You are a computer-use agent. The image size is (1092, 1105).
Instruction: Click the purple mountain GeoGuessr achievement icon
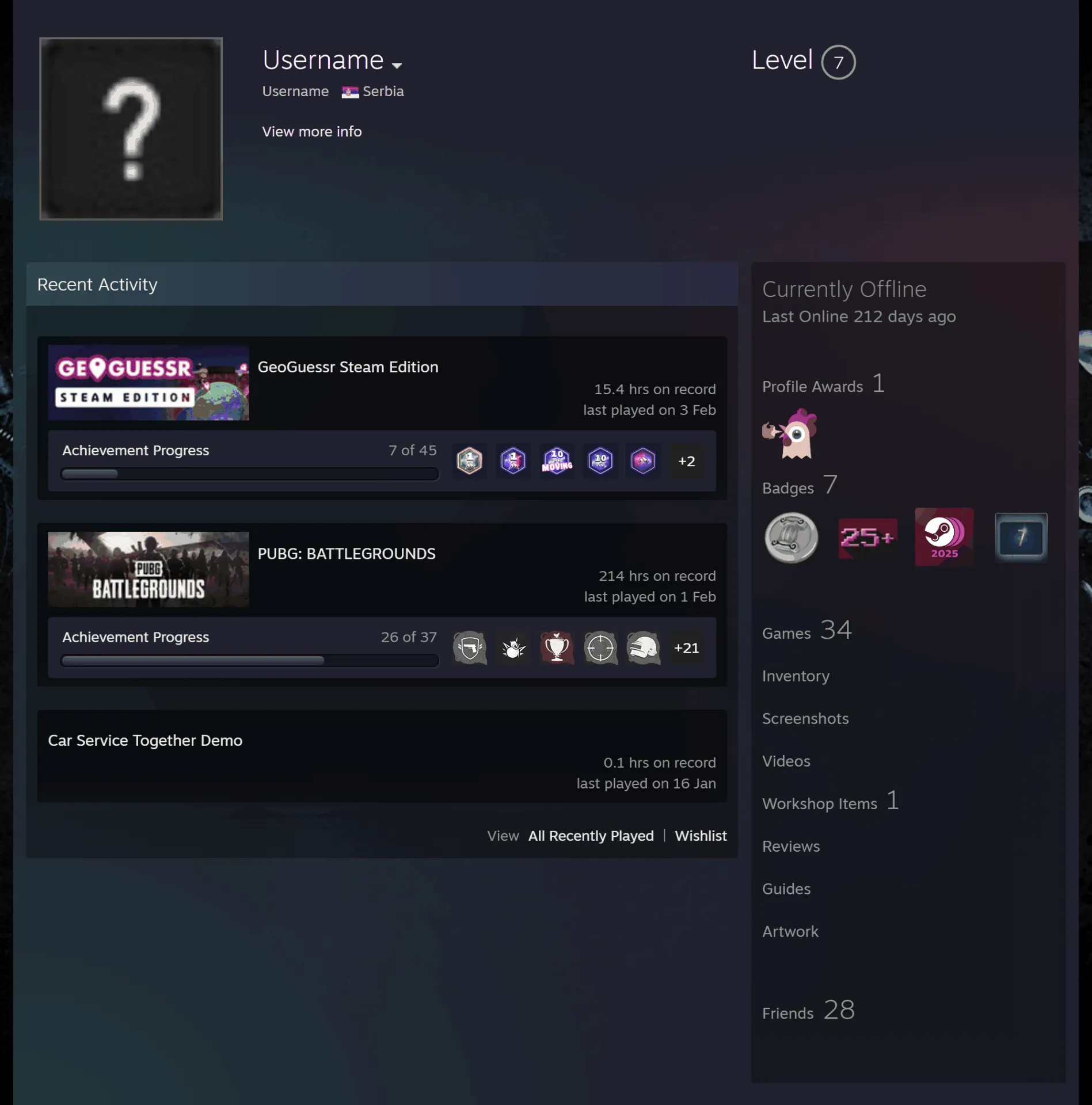point(643,460)
